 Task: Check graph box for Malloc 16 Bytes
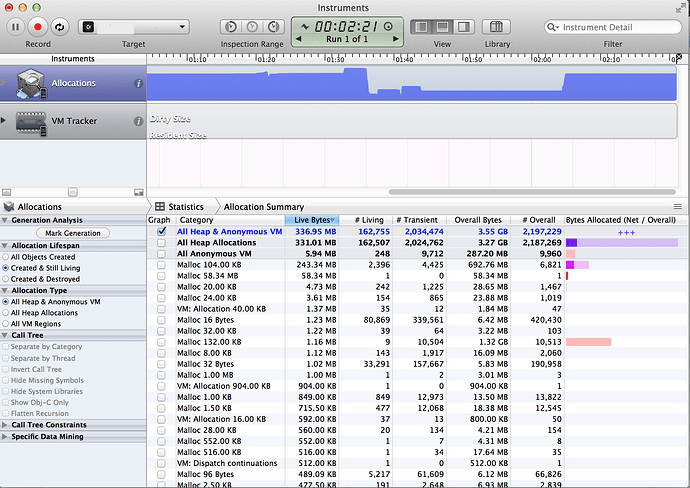161,320
